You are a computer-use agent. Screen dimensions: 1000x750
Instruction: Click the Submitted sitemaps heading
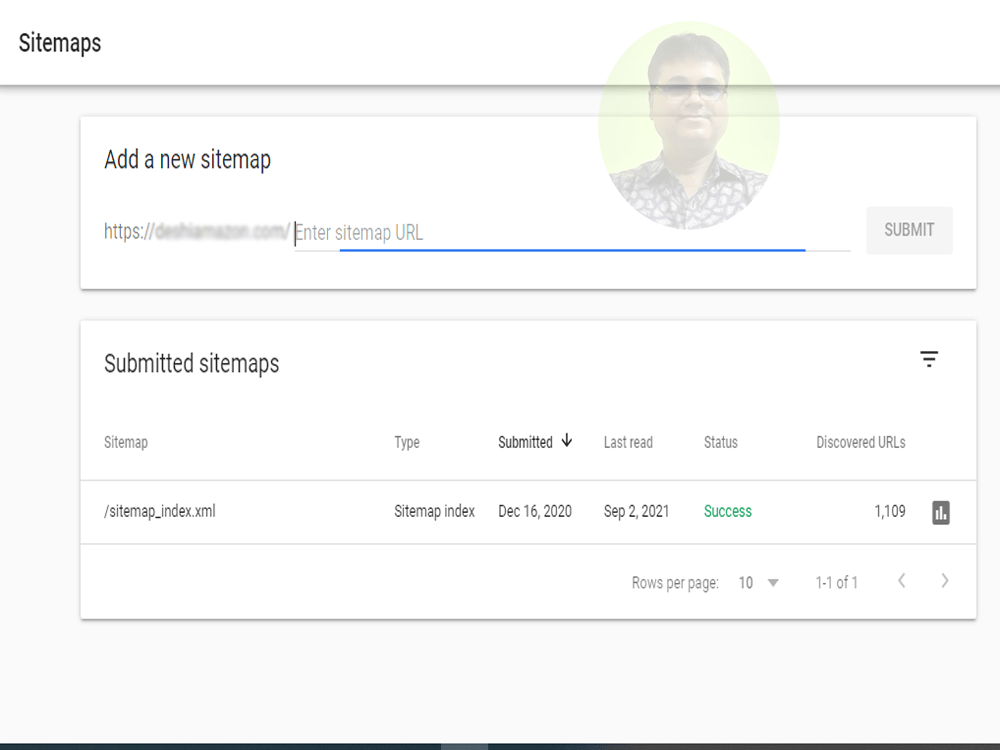coord(191,364)
